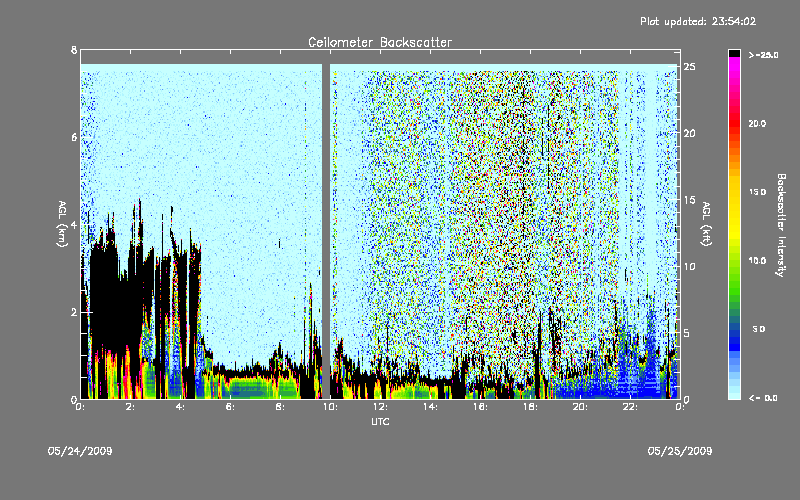Click the 2 tick on the km axis
The width and height of the screenshot is (800, 500).
pos(74,312)
